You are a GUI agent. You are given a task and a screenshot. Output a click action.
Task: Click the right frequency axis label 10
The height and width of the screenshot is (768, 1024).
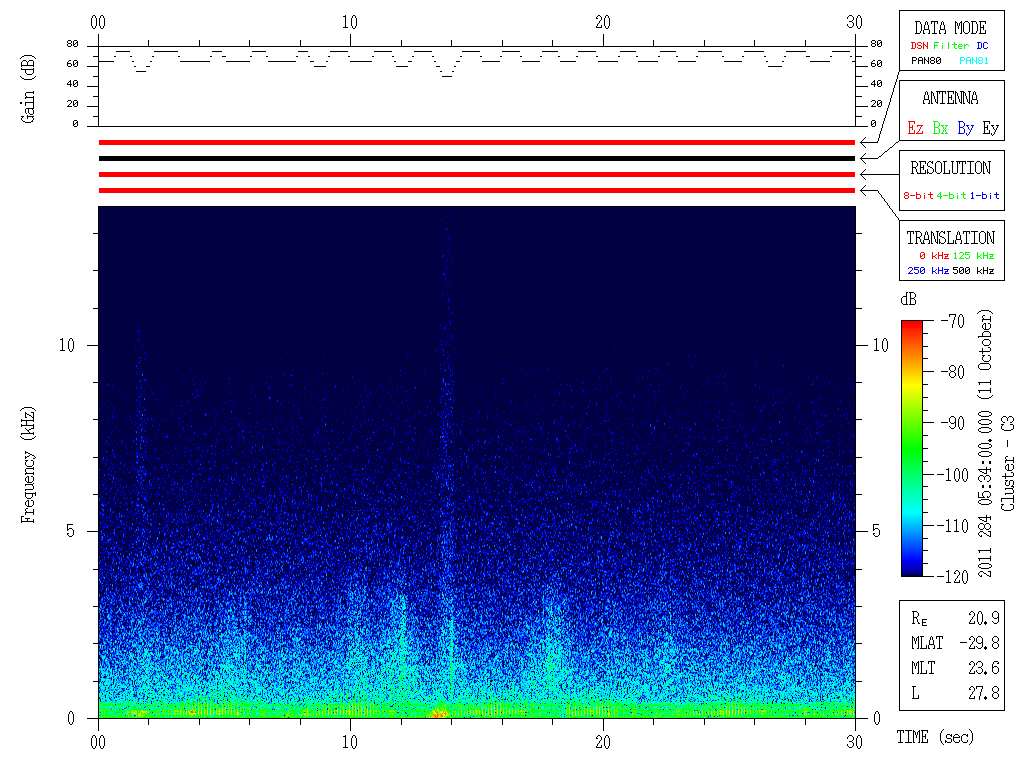[881, 345]
